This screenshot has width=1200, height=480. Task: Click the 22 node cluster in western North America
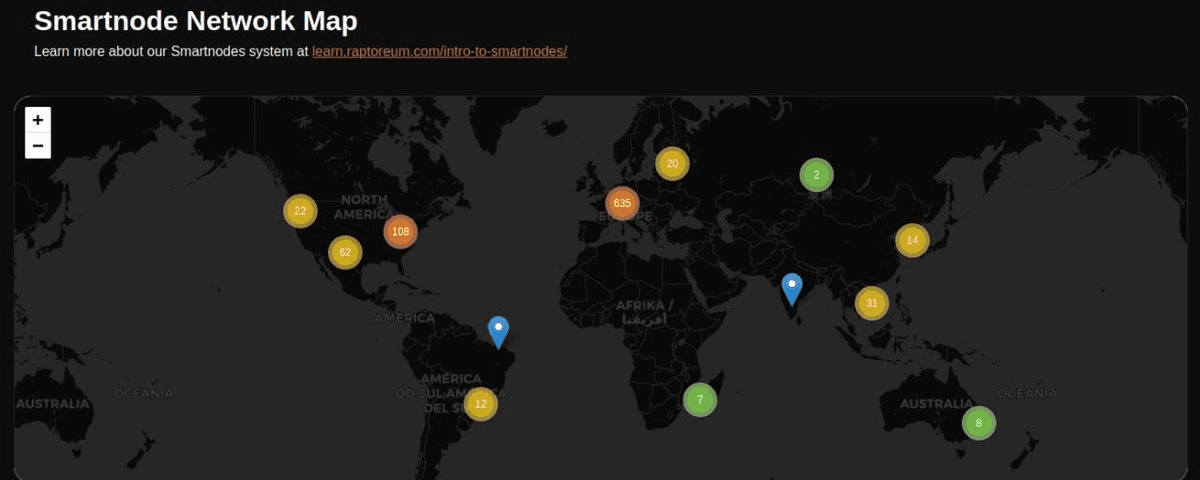[x=300, y=211]
